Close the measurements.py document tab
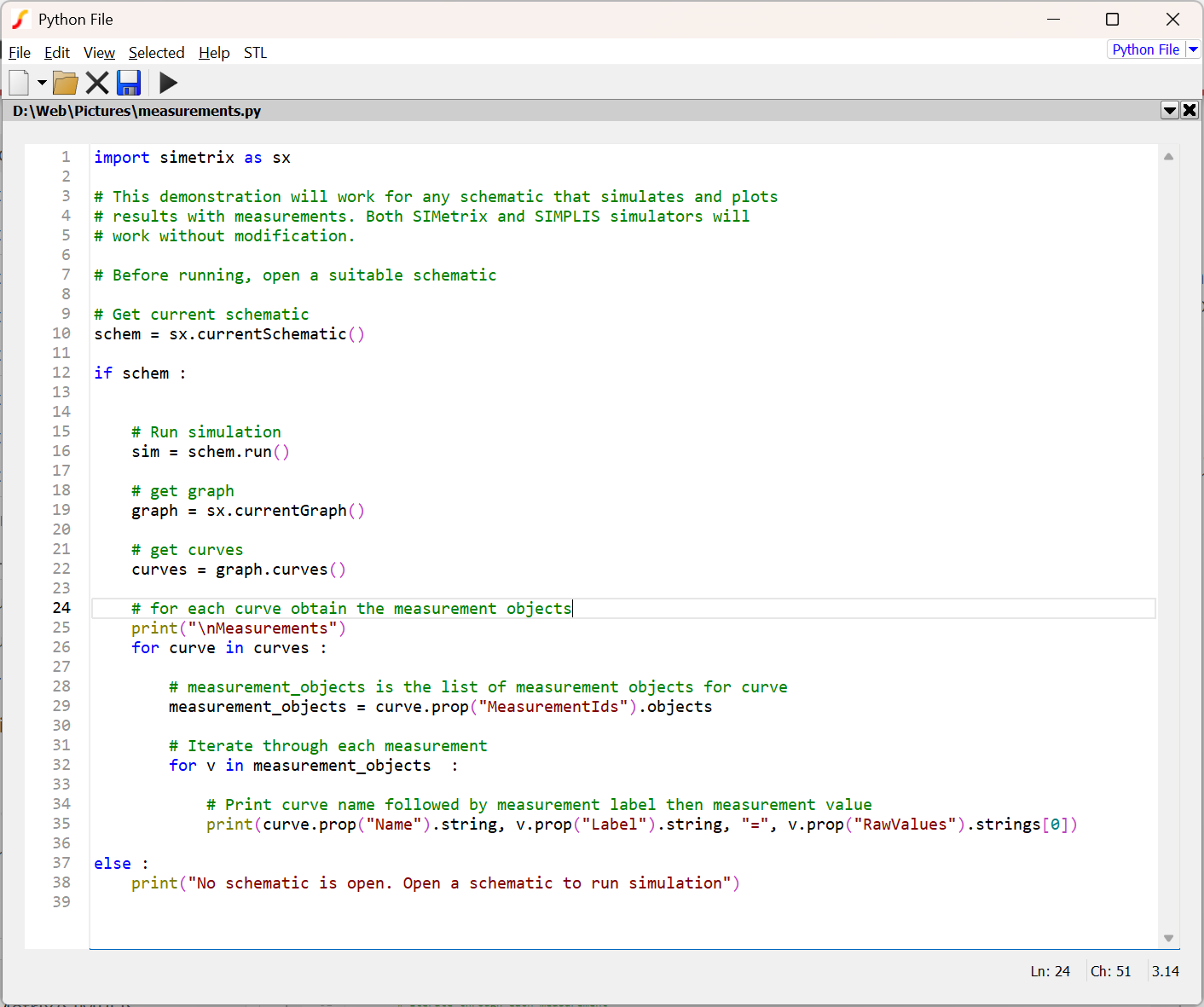The width and height of the screenshot is (1204, 1007). tap(1190, 110)
